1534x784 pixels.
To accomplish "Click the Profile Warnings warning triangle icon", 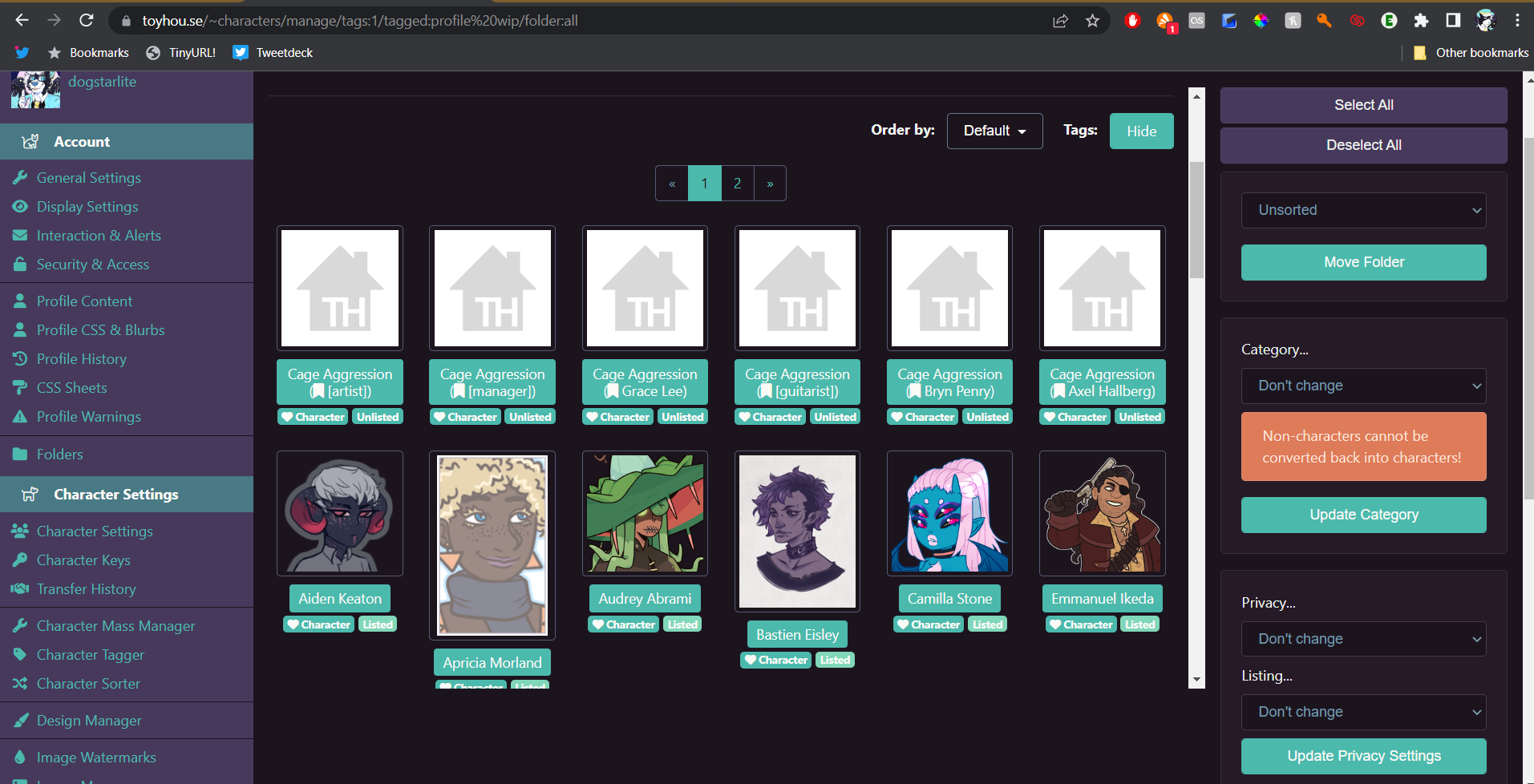I will 21,416.
